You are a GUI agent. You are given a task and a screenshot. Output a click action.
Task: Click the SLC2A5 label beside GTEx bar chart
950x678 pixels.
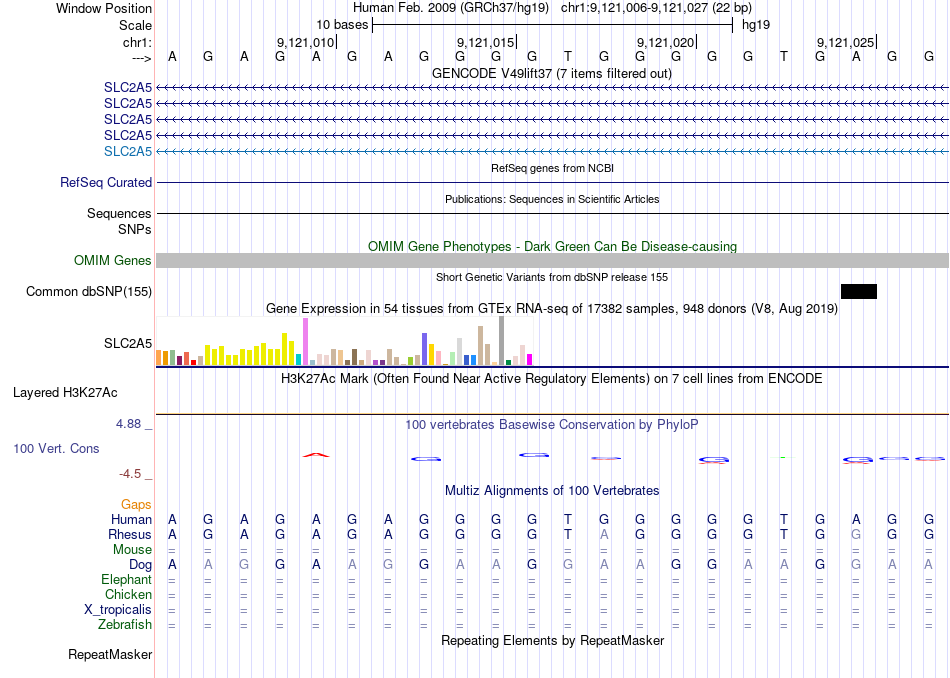tap(128, 344)
